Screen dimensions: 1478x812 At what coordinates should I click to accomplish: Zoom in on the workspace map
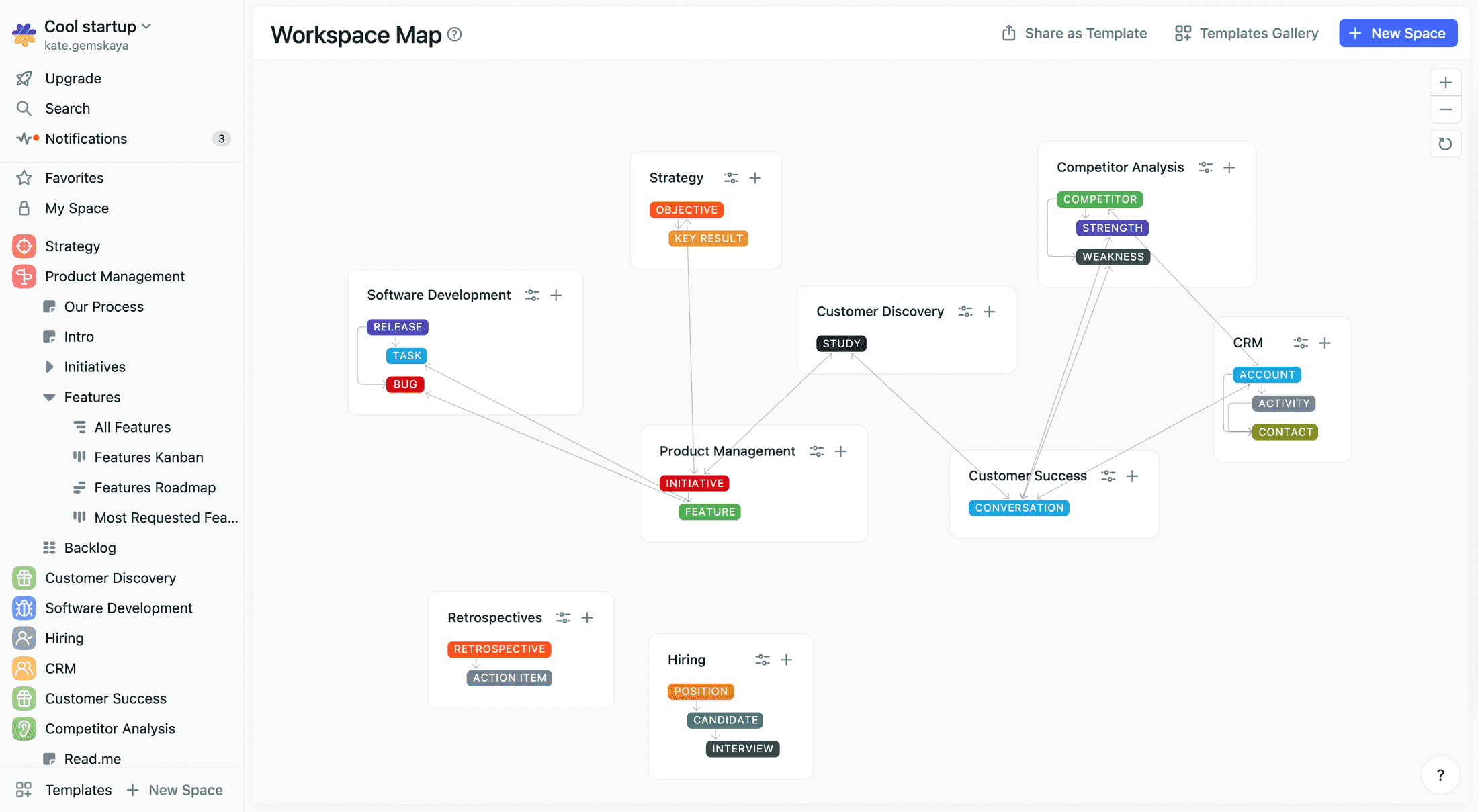[x=1446, y=82]
